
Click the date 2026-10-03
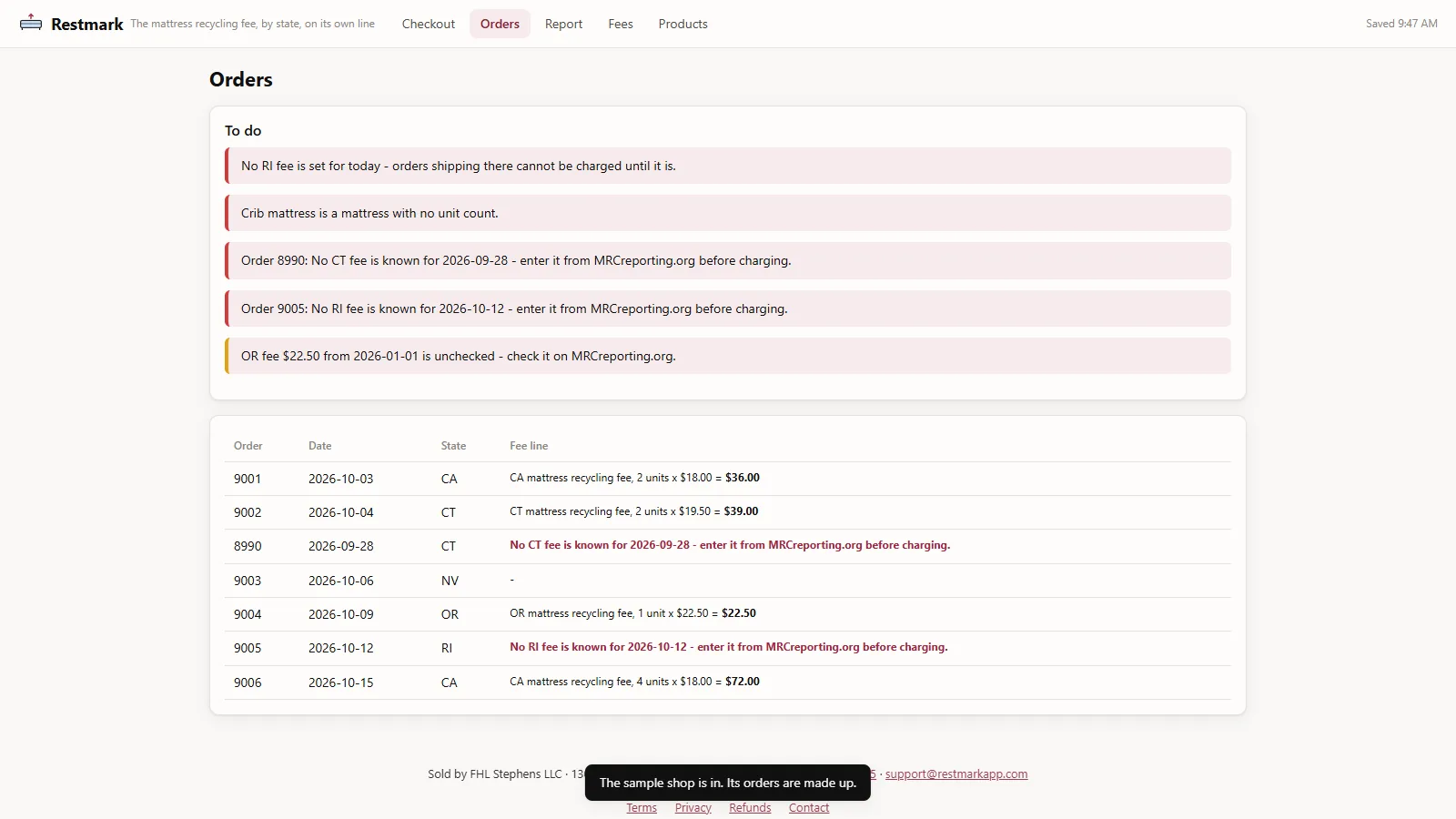pyautogui.click(x=341, y=479)
